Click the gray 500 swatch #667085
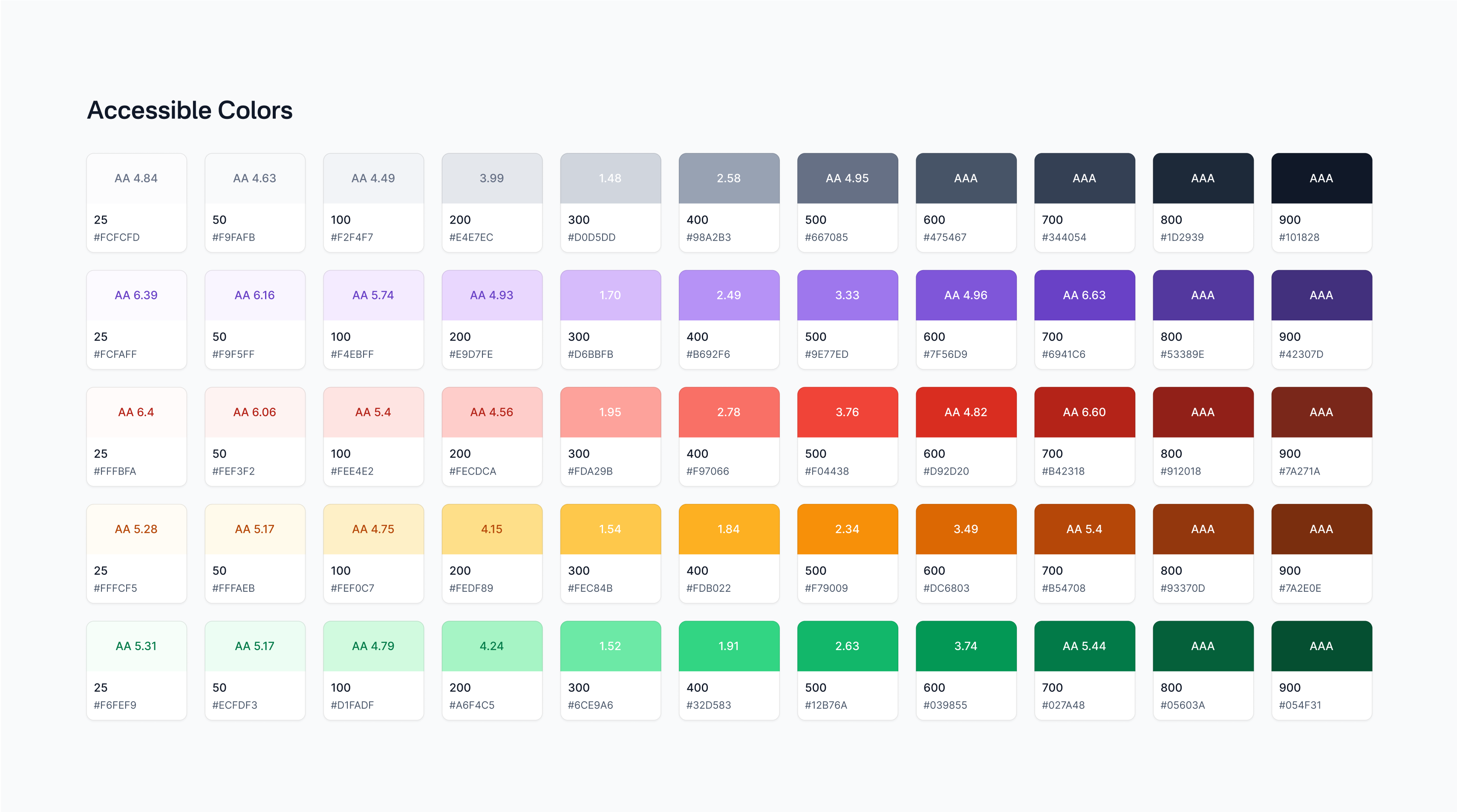Viewport: 1457px width, 812px height. click(x=847, y=179)
